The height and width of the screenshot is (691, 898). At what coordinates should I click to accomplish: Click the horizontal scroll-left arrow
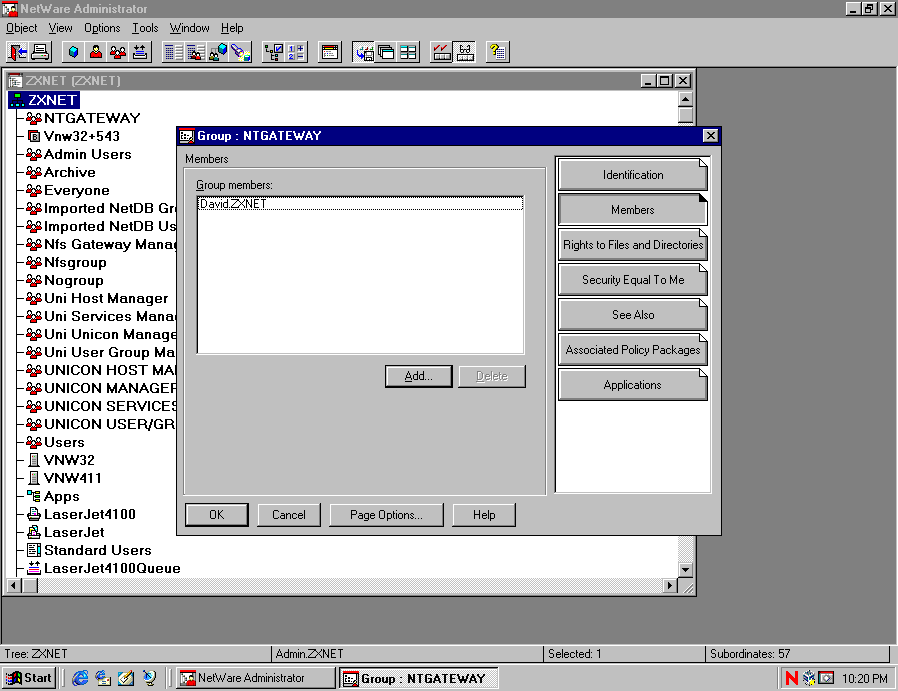[x=14, y=586]
